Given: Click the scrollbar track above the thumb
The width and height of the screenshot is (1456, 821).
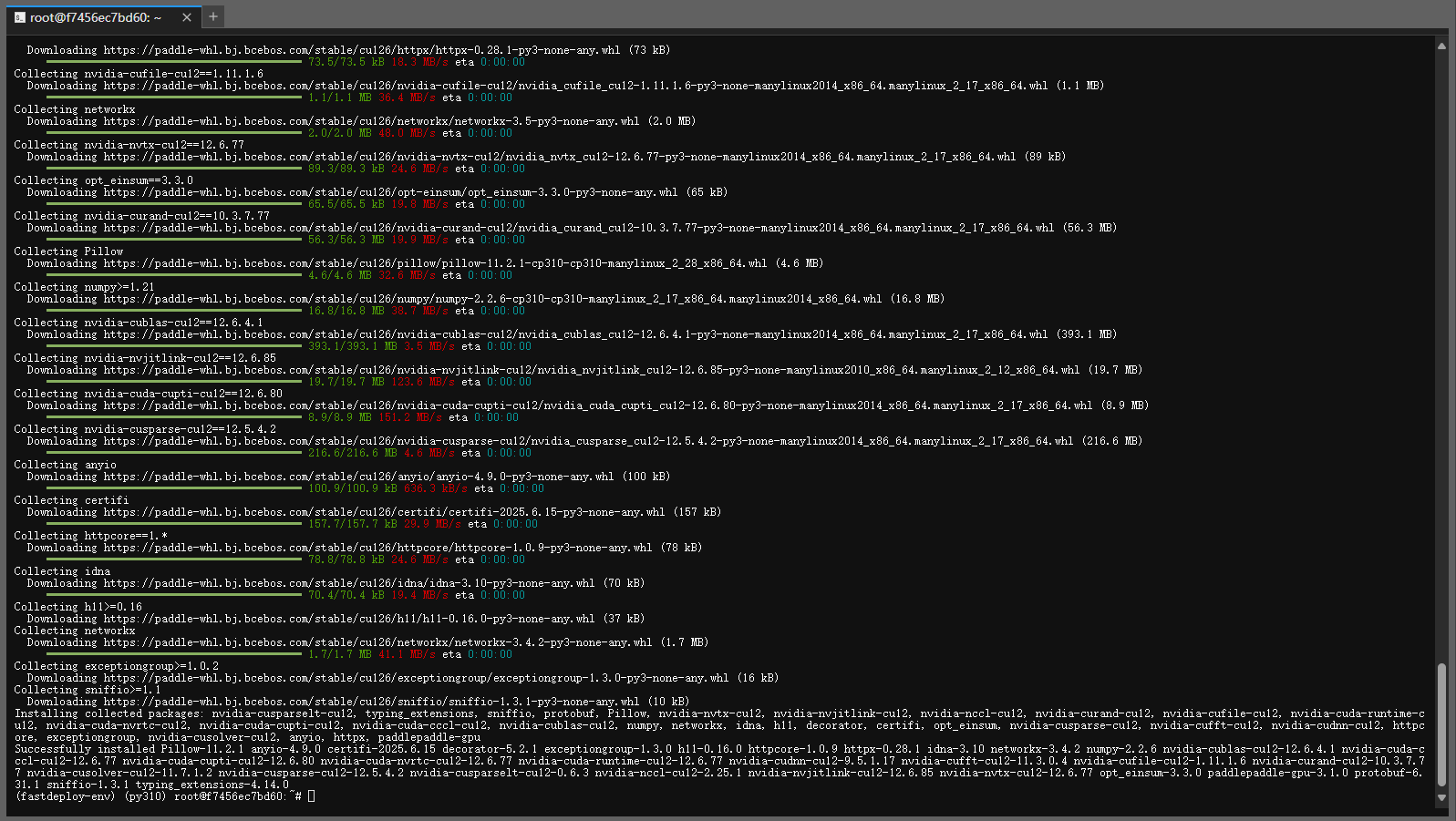Looking at the screenshot, I should (x=1441, y=364).
